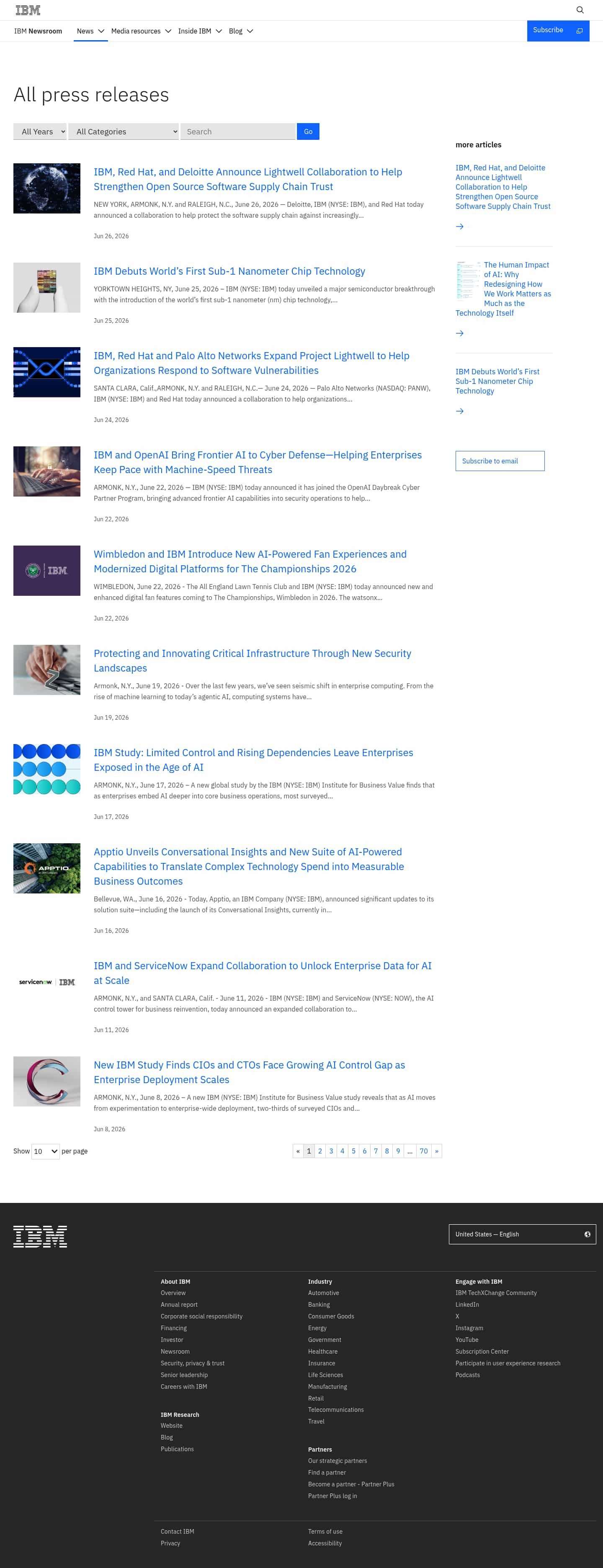Click the arrow under Sub-1 Nanometer sidebar article
603x1568 pixels.
pyautogui.click(x=459, y=411)
